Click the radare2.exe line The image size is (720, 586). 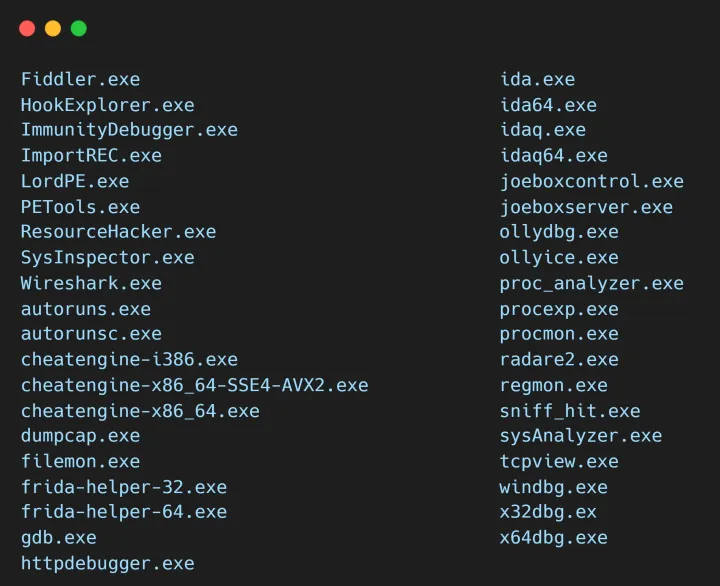click(559, 360)
